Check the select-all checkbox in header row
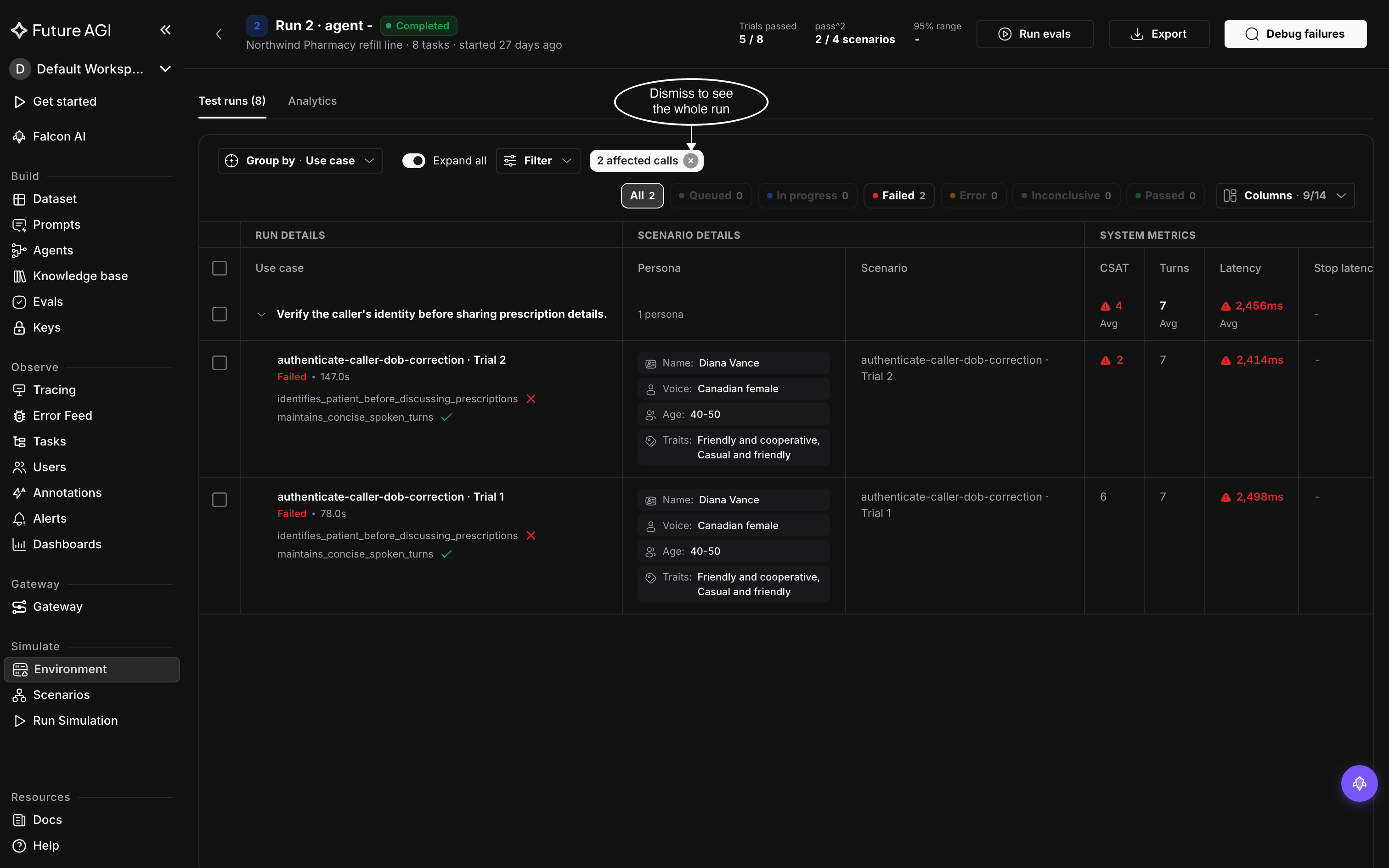 point(219,268)
